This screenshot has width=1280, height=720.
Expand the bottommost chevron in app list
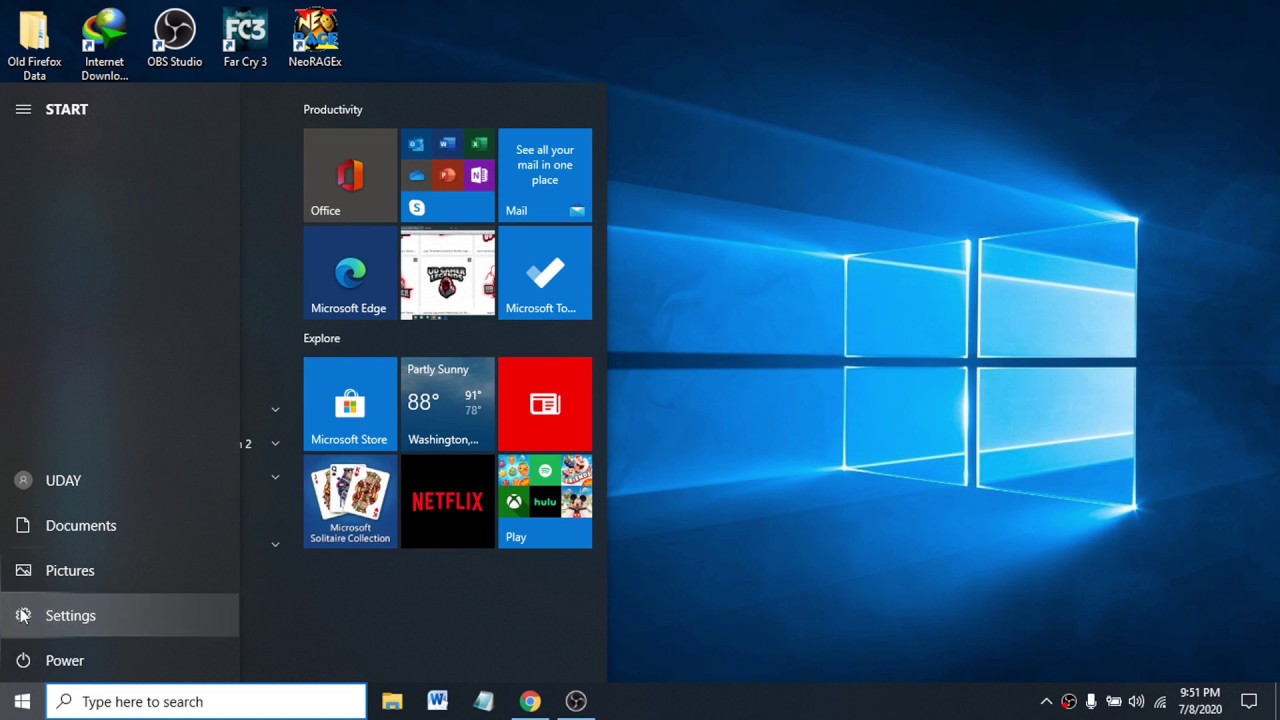point(275,545)
